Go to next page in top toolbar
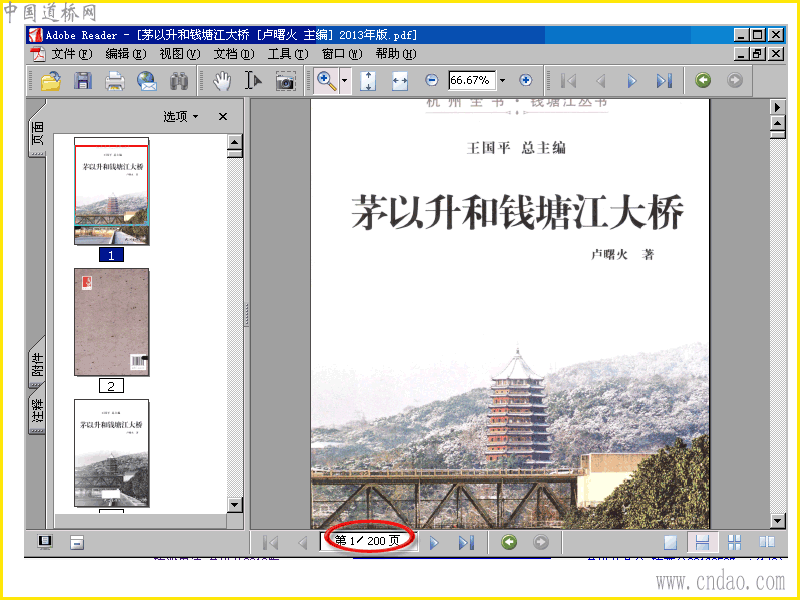800x600 pixels. pos(632,81)
